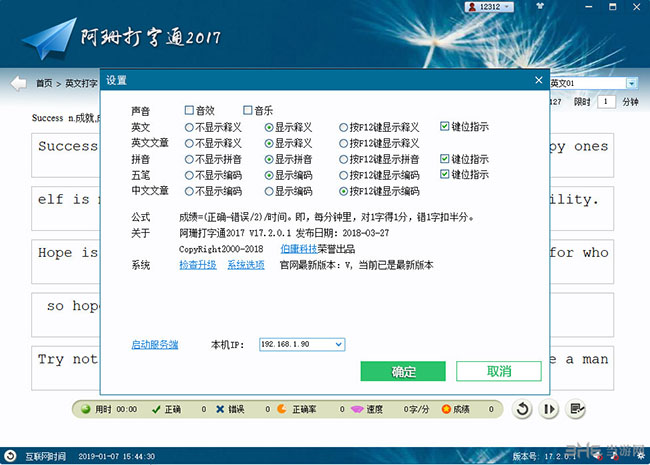Select 按F12键显示拼音 option
The height and width of the screenshot is (465, 650).
(x=343, y=159)
